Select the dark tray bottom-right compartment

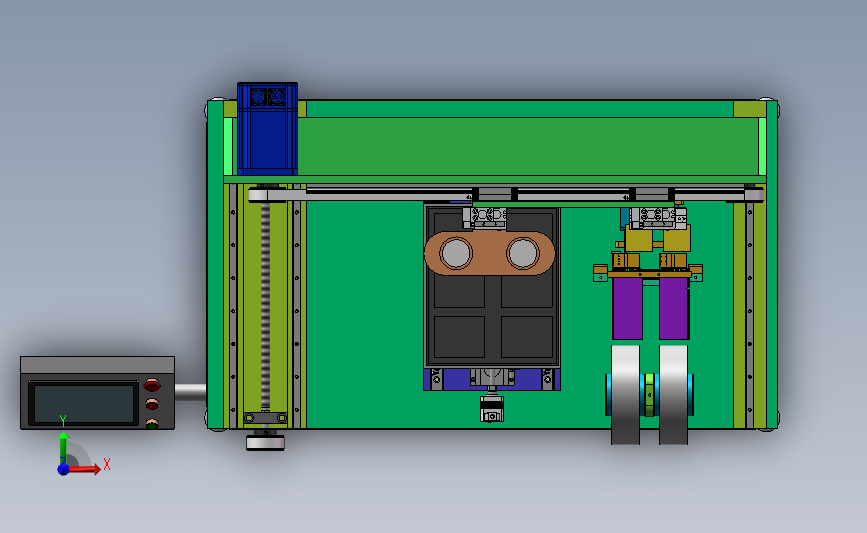[527, 337]
